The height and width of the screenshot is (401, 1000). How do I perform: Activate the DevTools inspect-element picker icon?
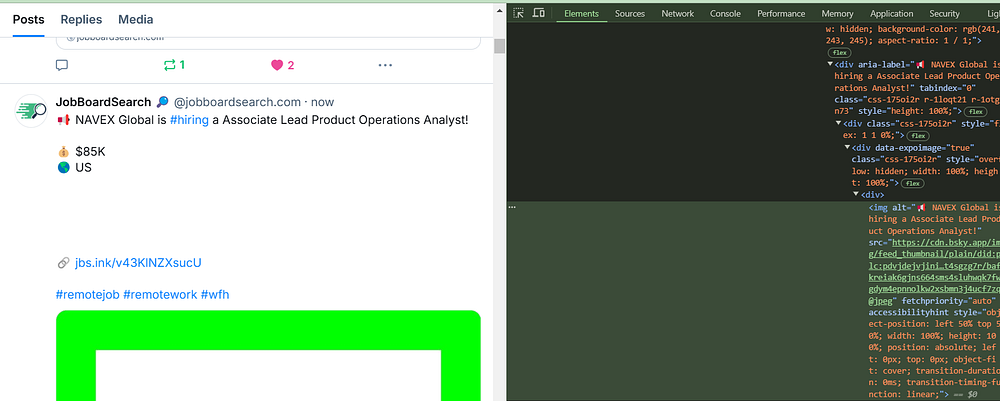(518, 13)
